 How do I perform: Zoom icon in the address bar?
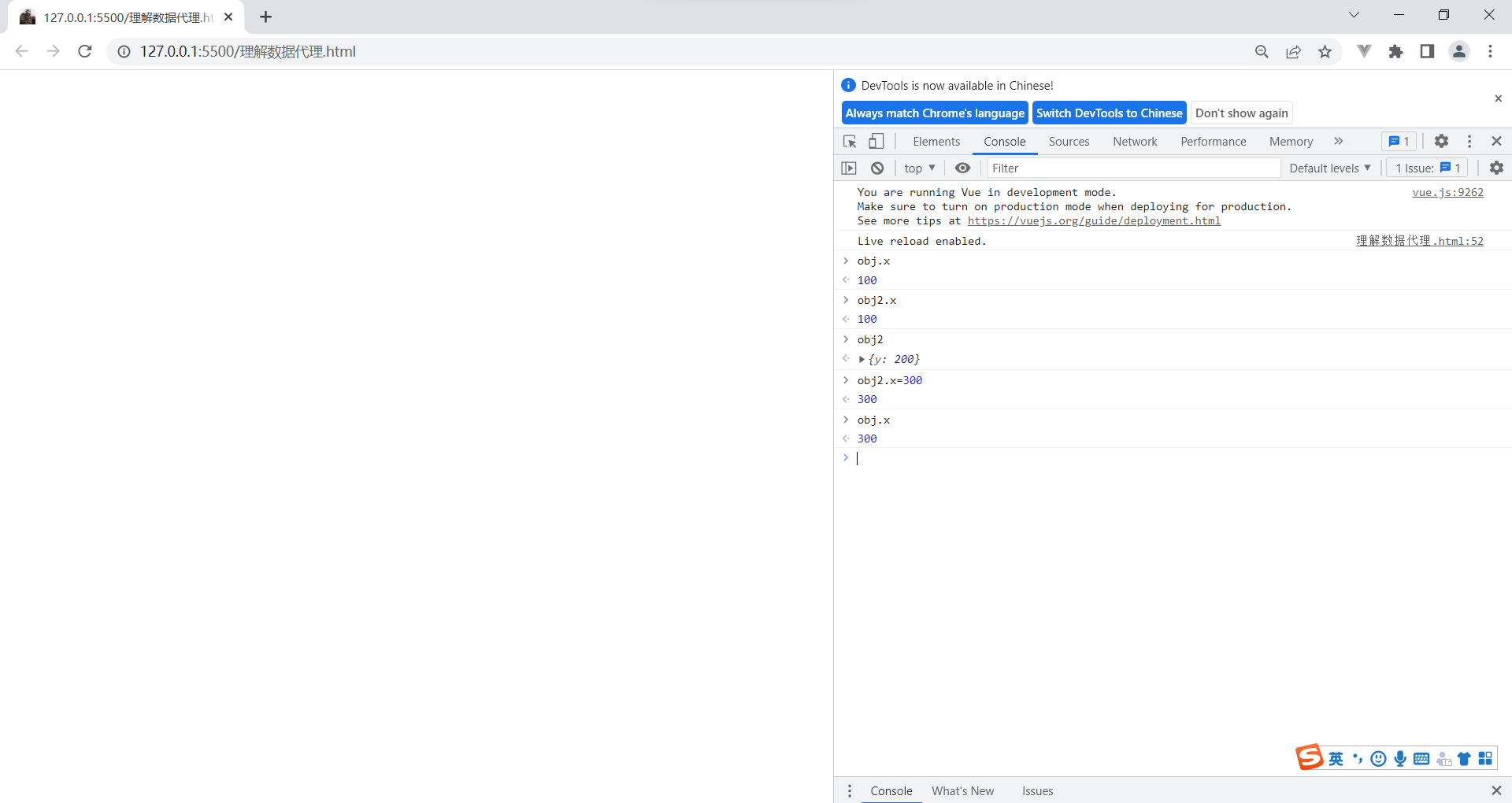1262,51
